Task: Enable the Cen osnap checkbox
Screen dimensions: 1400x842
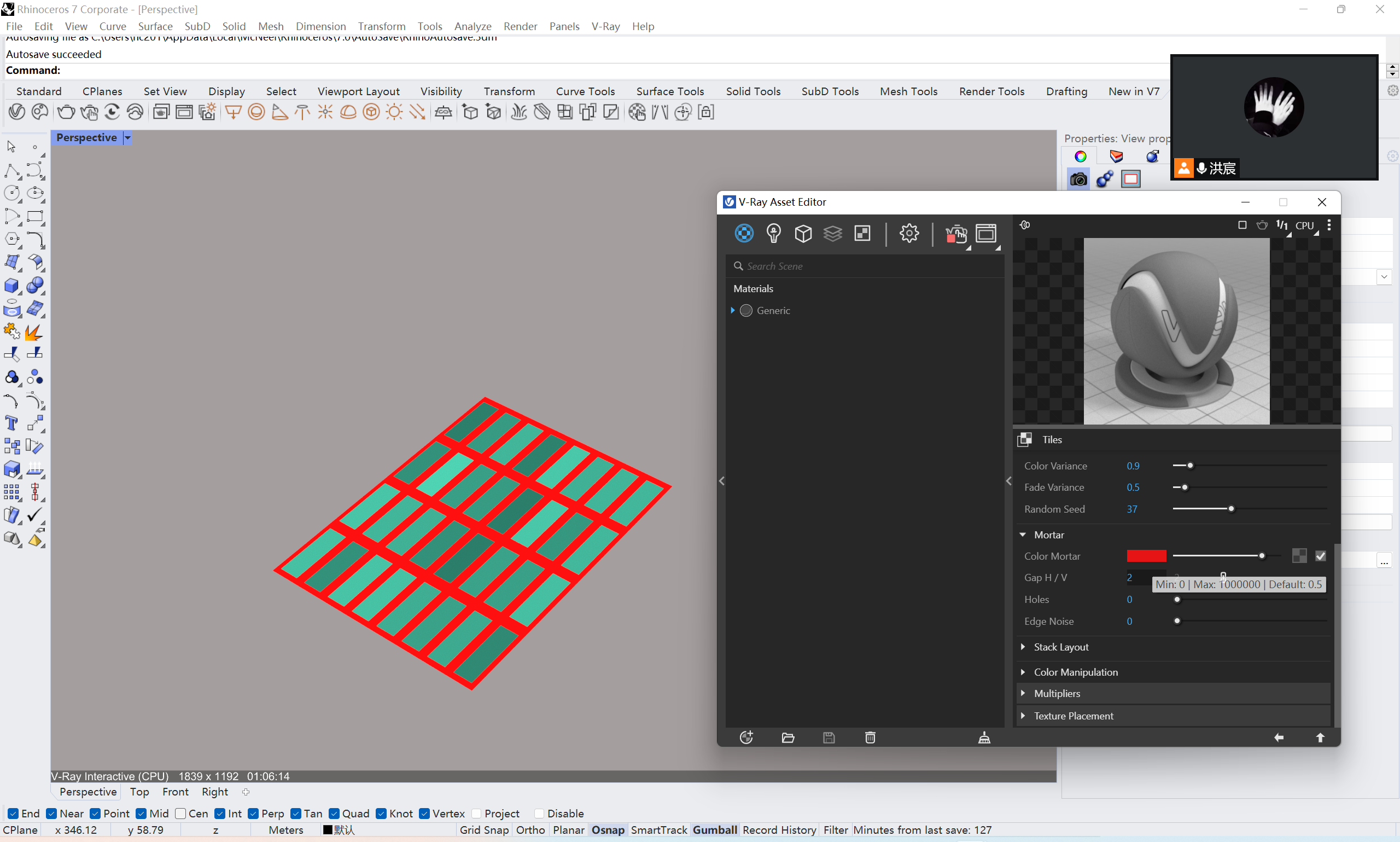Action: pyautogui.click(x=181, y=814)
